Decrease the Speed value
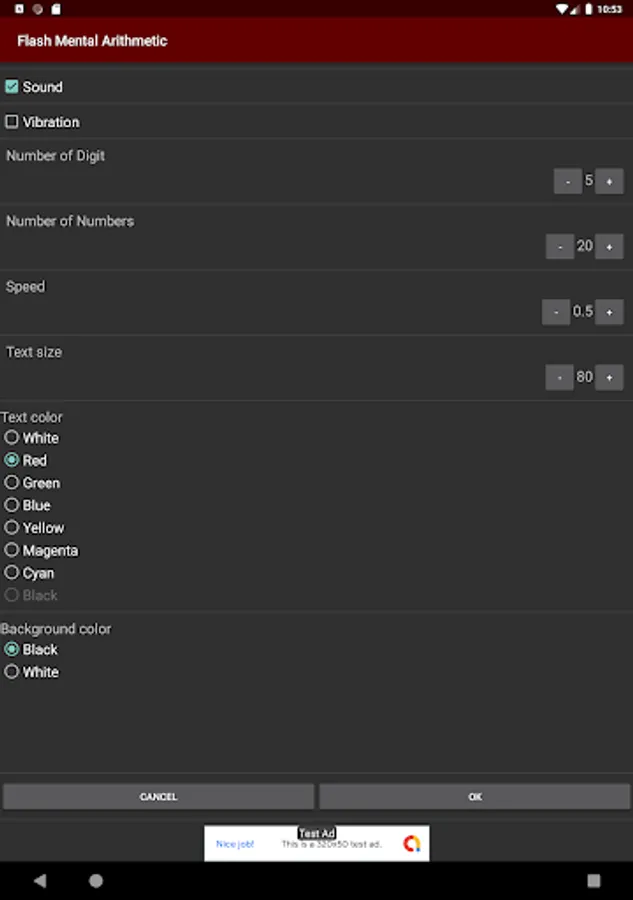This screenshot has height=900, width=633. [x=556, y=312]
